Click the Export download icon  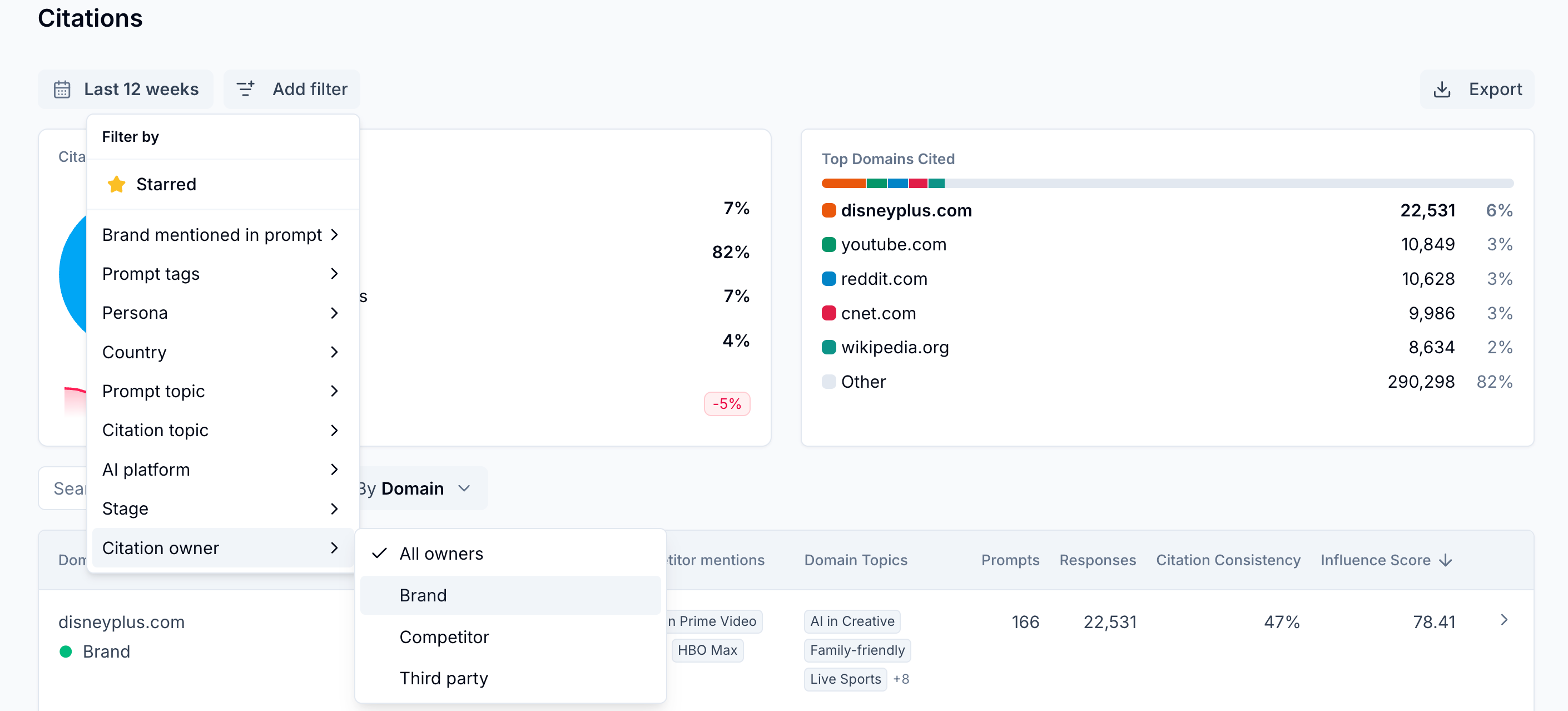1441,90
